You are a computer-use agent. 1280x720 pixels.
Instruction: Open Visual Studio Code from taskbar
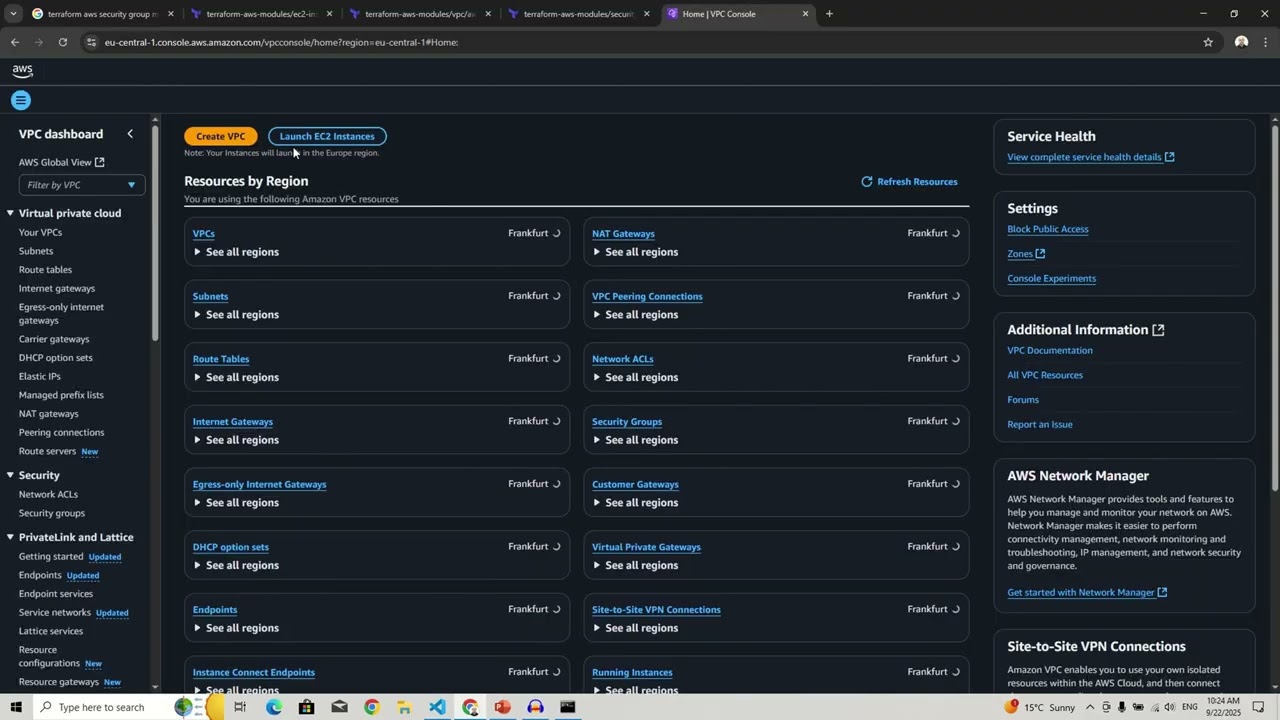(437, 707)
